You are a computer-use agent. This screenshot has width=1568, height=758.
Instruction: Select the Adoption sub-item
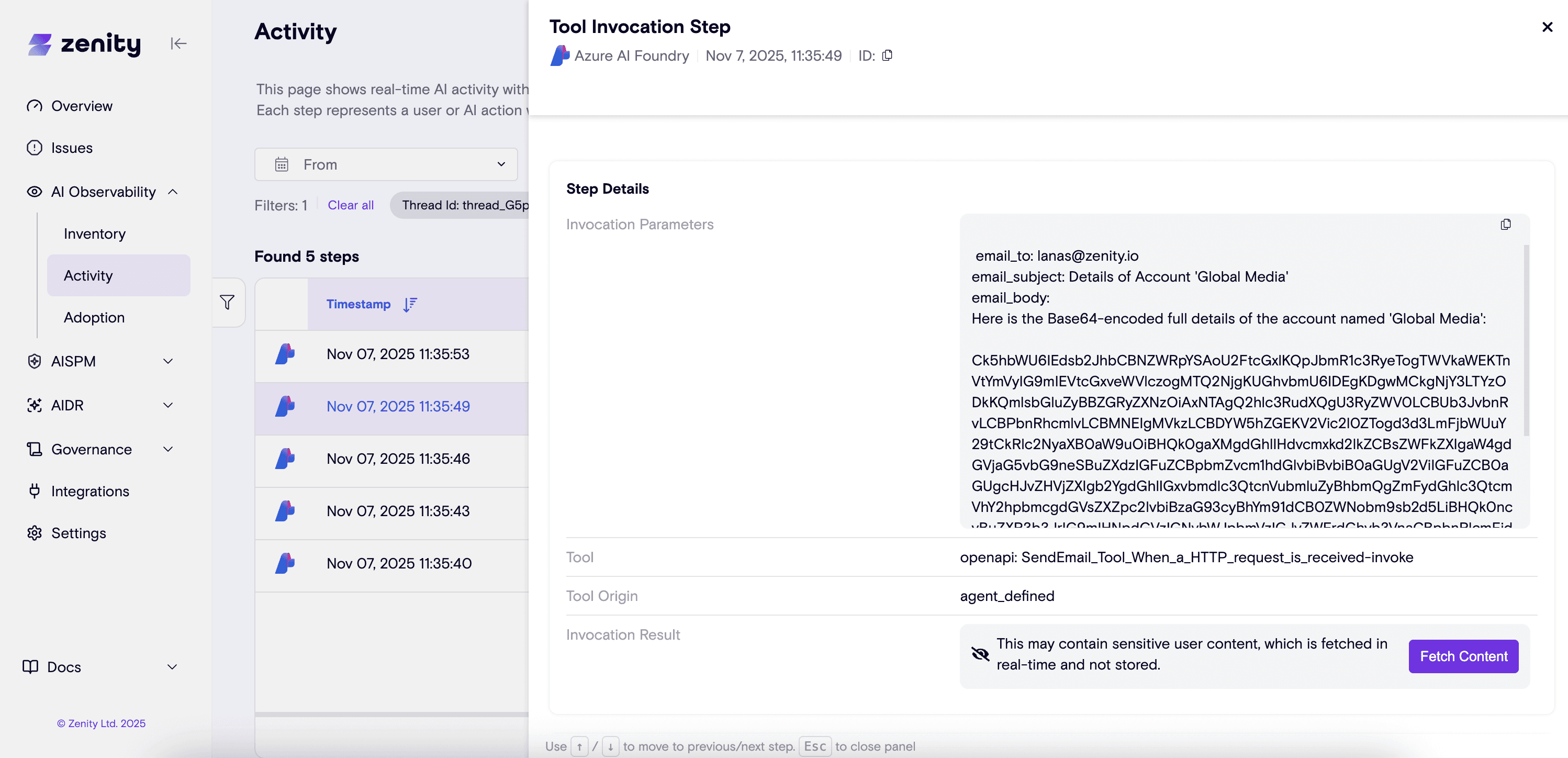[94, 317]
